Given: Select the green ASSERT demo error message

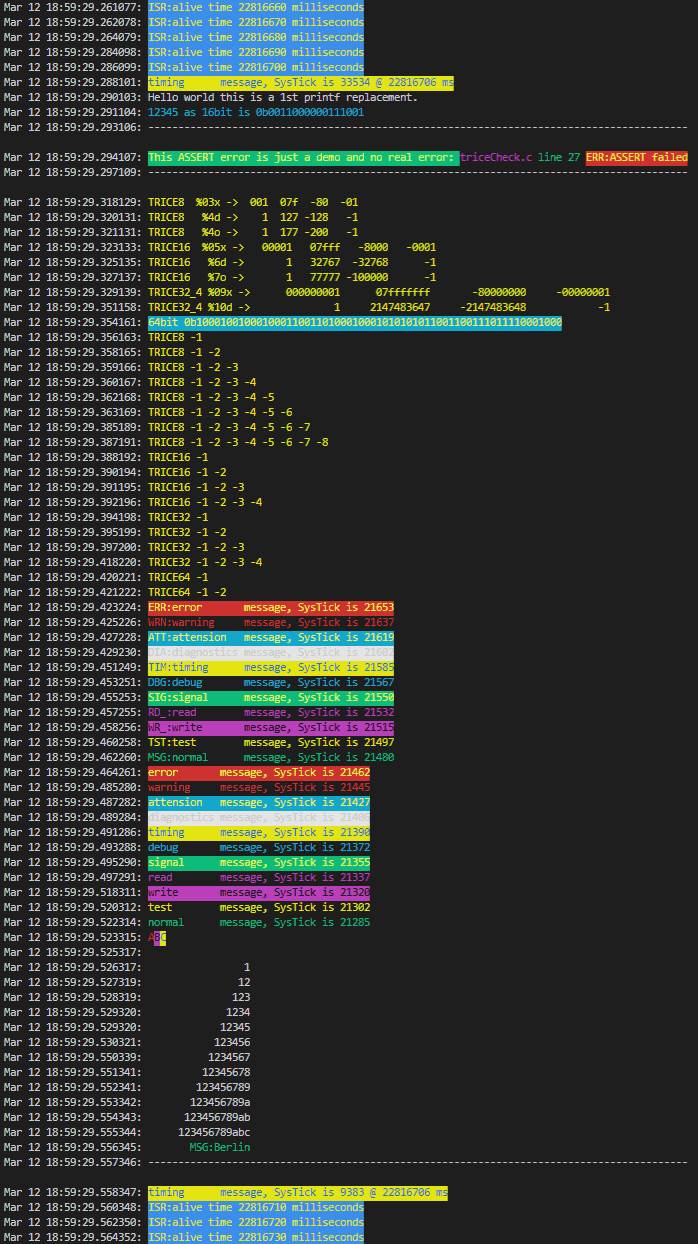Looking at the screenshot, I should click(x=303, y=157).
